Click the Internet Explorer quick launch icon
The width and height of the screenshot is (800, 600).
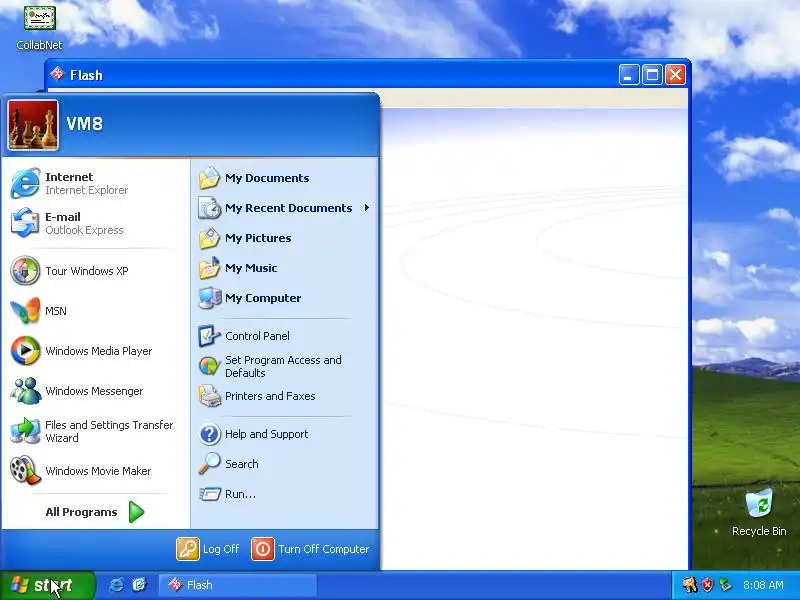pyautogui.click(x=116, y=585)
